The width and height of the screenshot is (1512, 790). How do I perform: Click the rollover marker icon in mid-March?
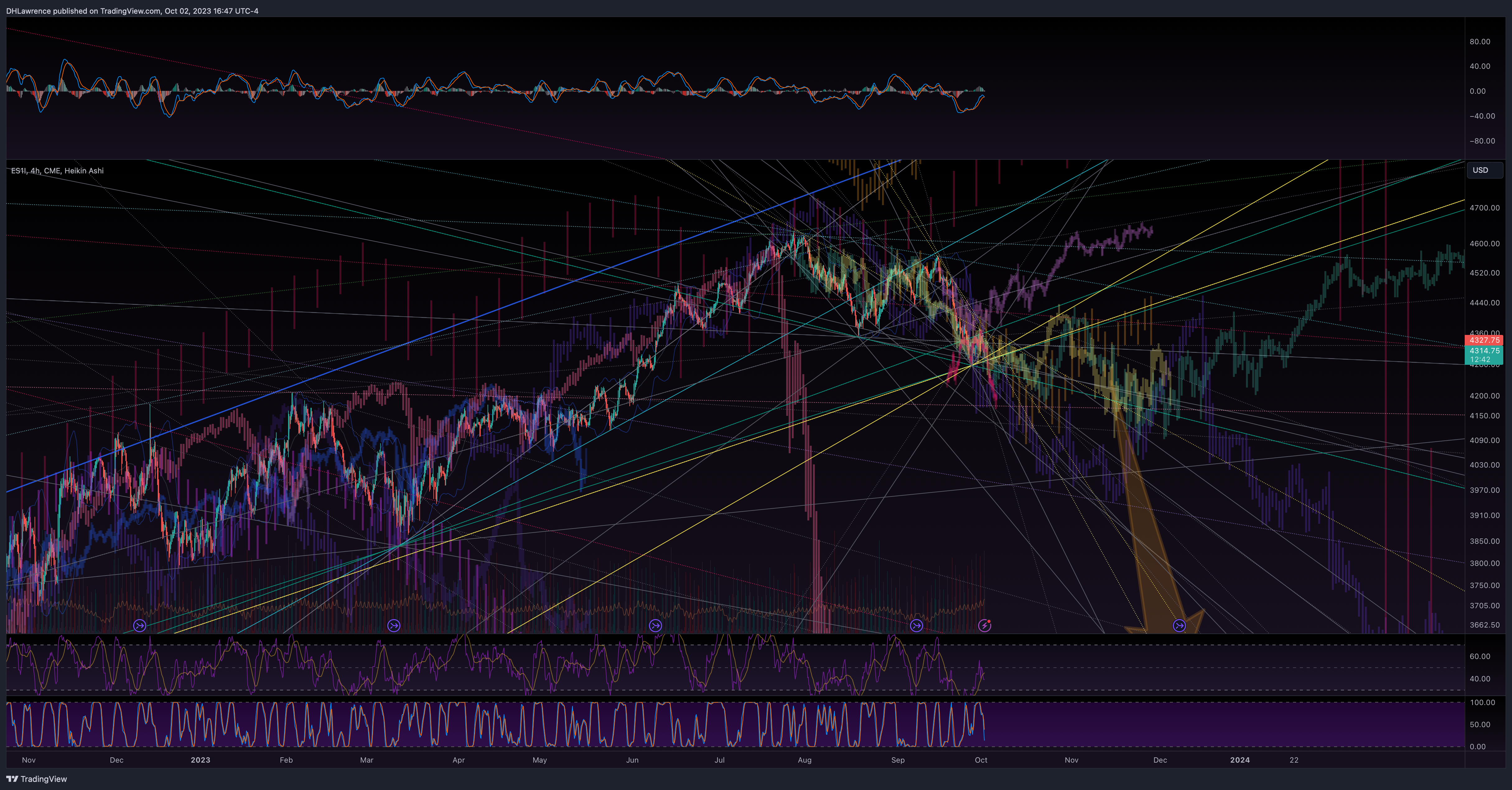[394, 626]
